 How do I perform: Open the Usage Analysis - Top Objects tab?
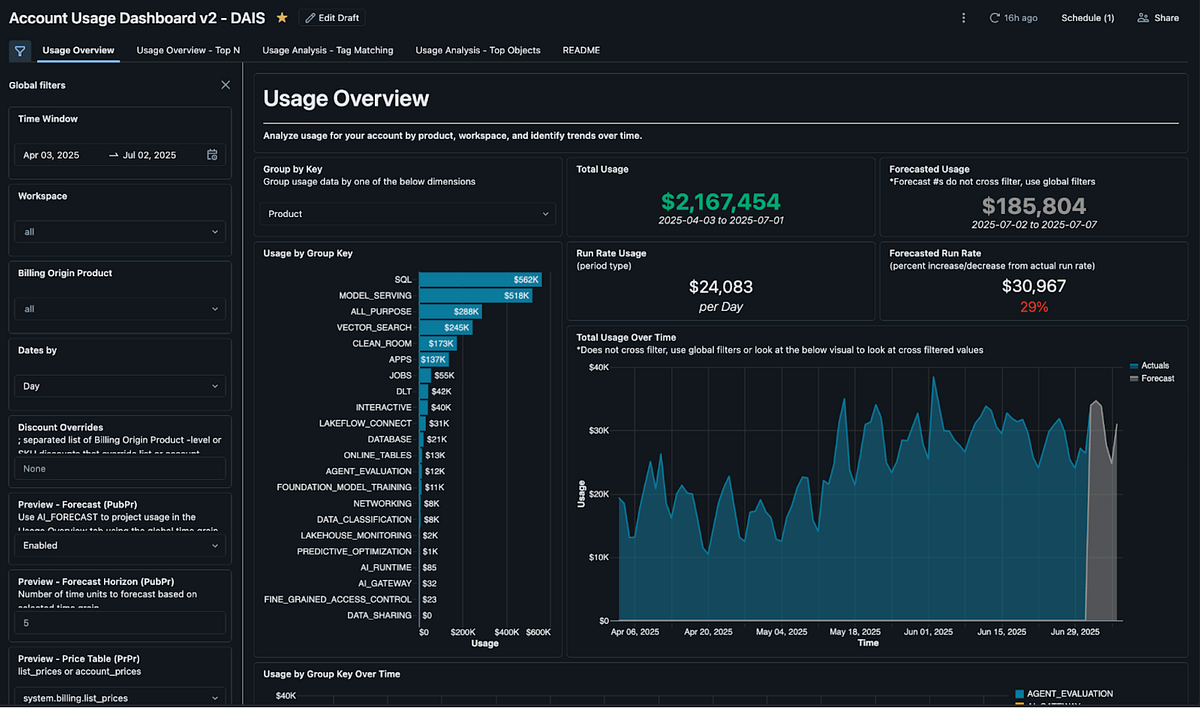point(478,50)
